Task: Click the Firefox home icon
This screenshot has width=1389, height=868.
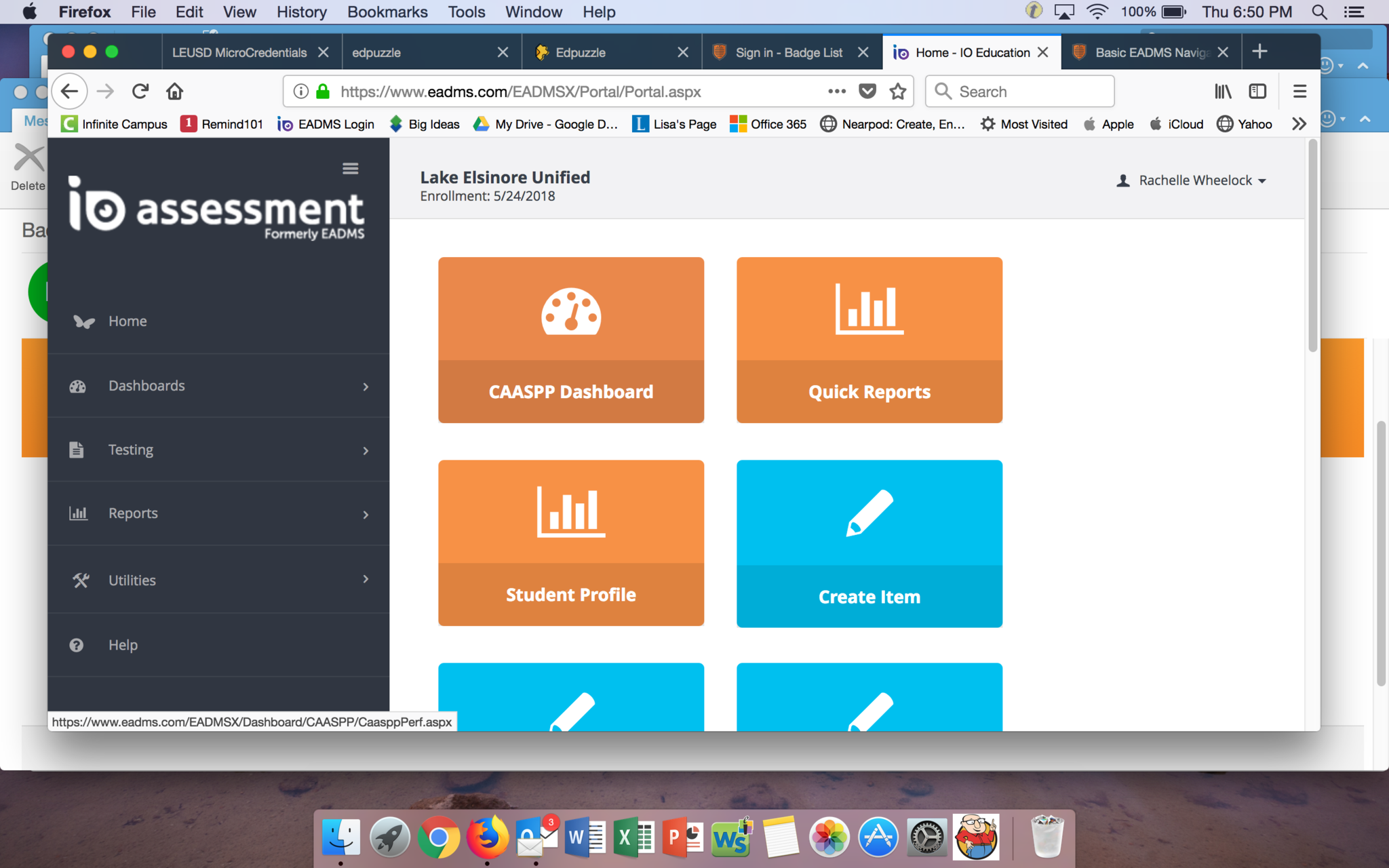Action: click(175, 92)
